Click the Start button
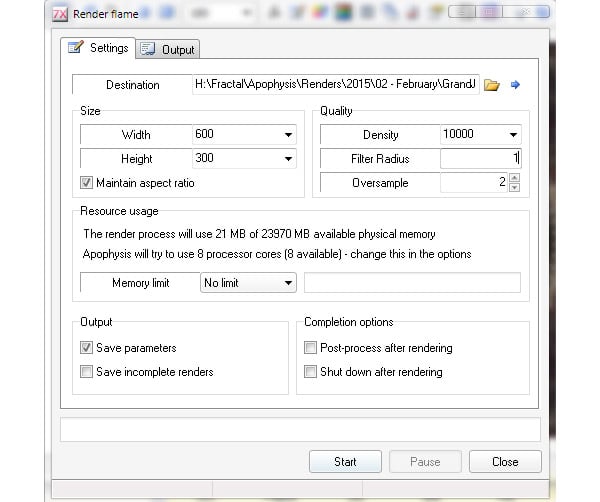Screen dimensions: 600x502 tap(345, 461)
